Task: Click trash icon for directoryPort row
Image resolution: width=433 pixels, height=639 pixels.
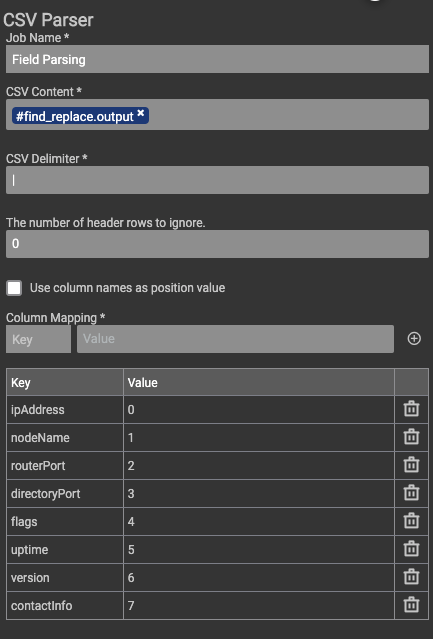Action: tap(411, 493)
